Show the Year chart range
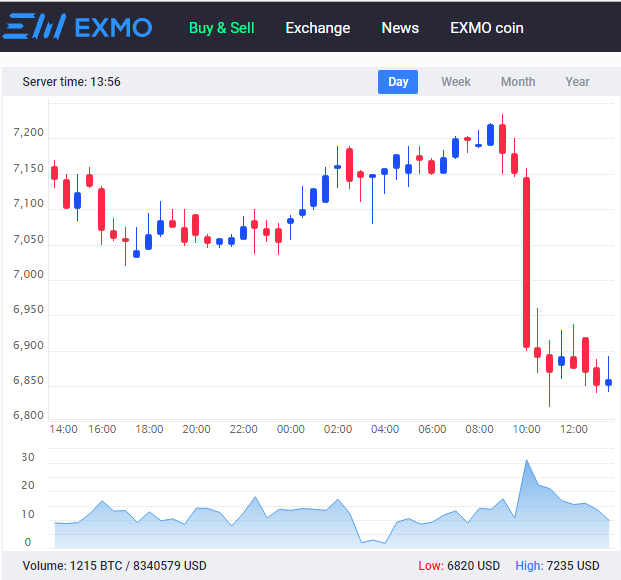The width and height of the screenshot is (621, 580). point(577,82)
